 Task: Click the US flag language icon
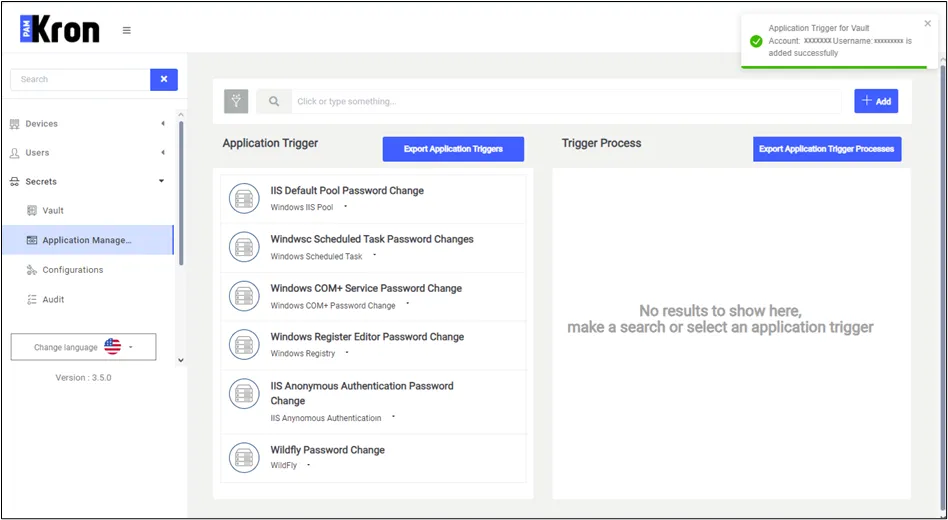(112, 346)
